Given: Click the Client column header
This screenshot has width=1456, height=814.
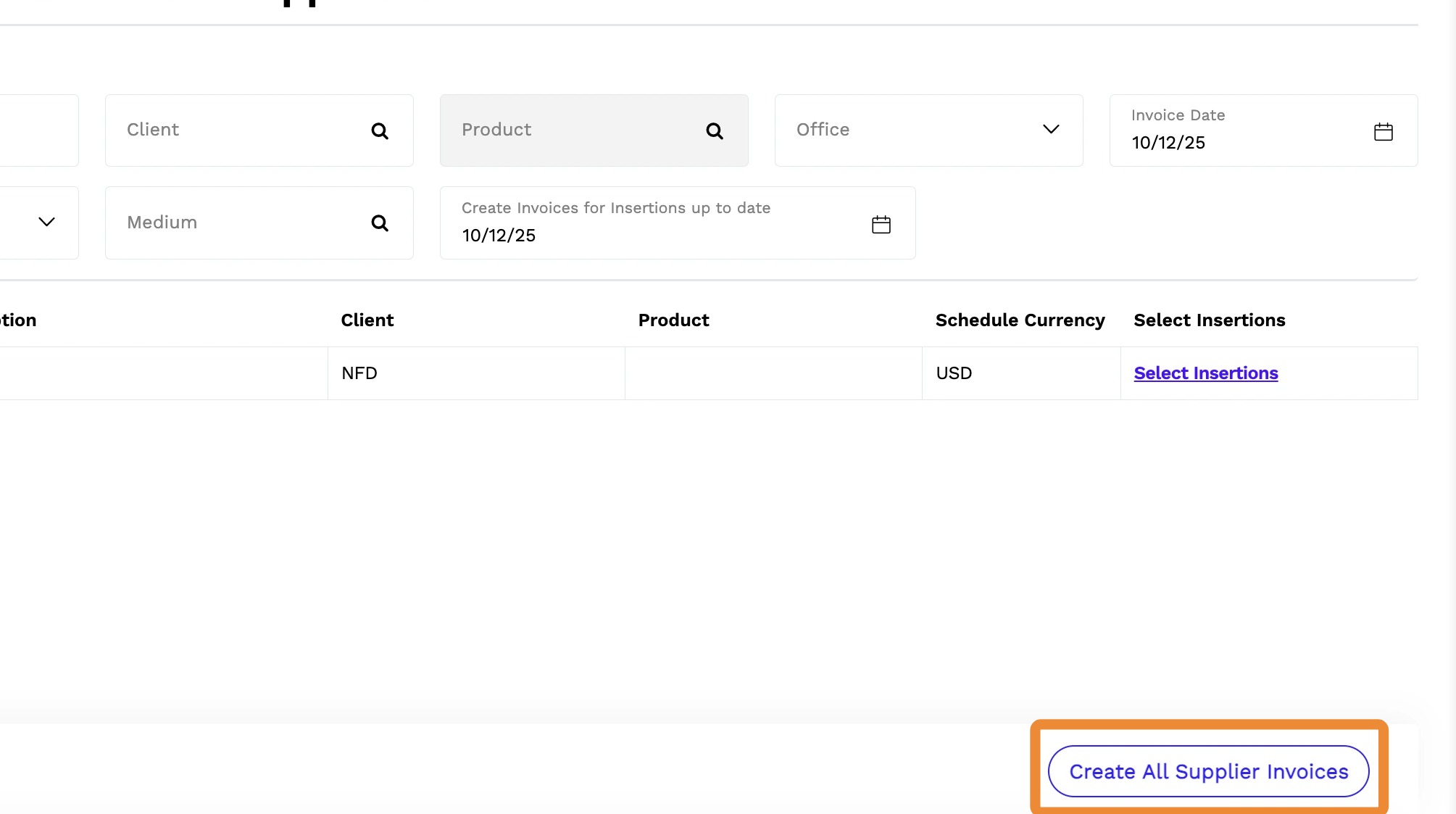Looking at the screenshot, I should [367, 320].
